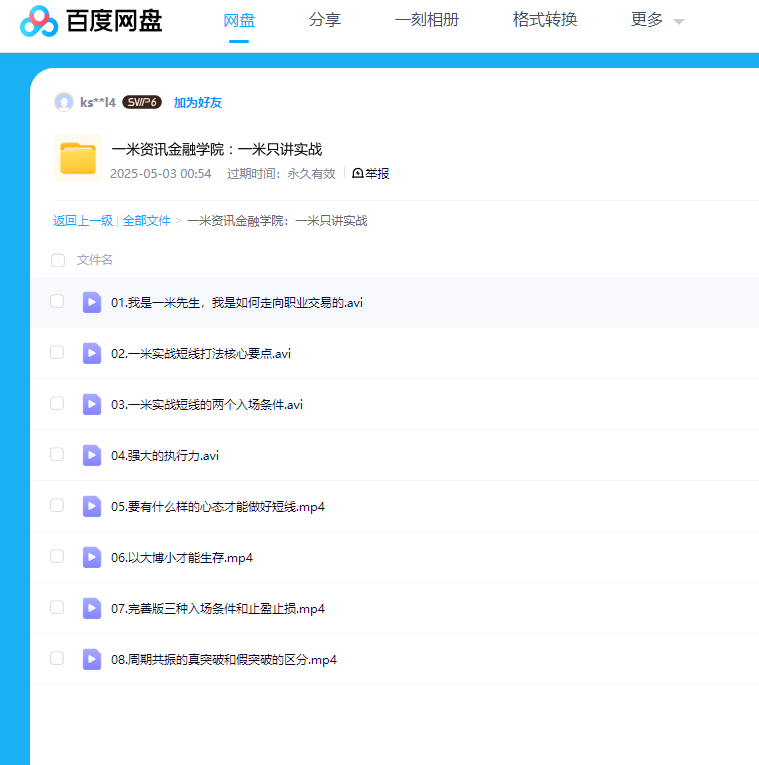This screenshot has width=759, height=765.
Task: Click the Baidu Netdisk logo icon
Action: coord(39,21)
